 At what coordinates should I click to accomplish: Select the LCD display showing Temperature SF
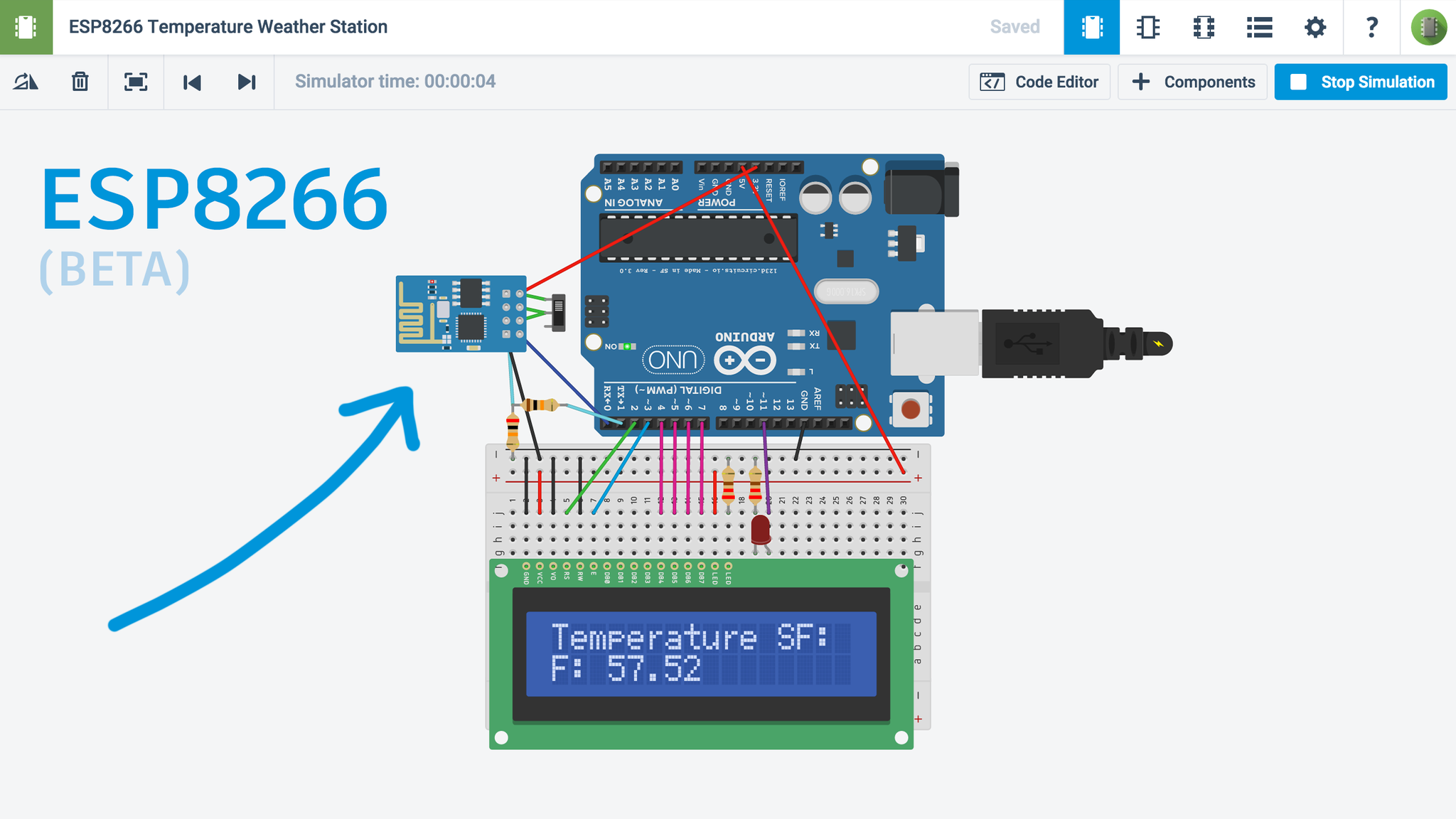click(701, 654)
